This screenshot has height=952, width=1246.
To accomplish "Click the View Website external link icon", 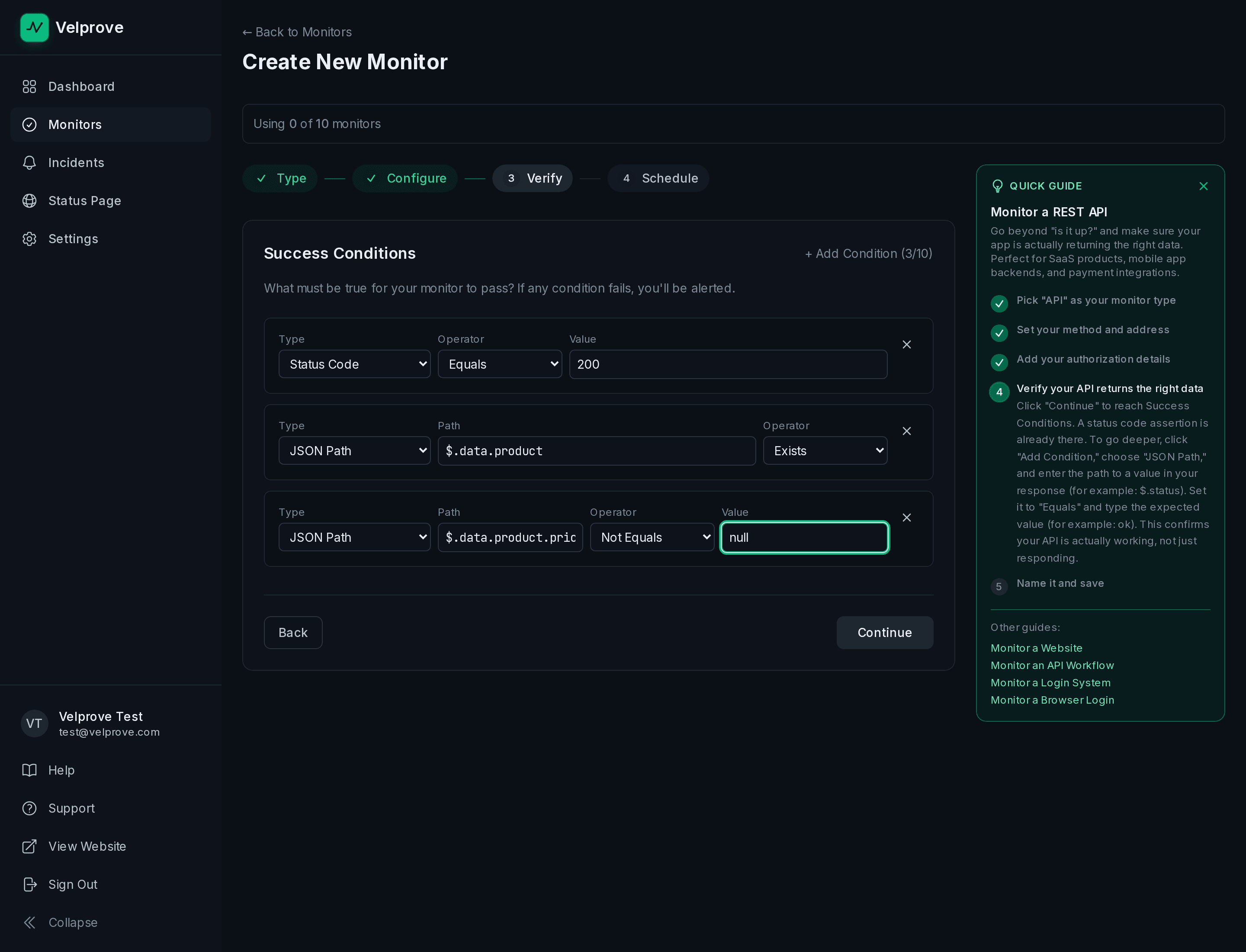I will [29, 846].
